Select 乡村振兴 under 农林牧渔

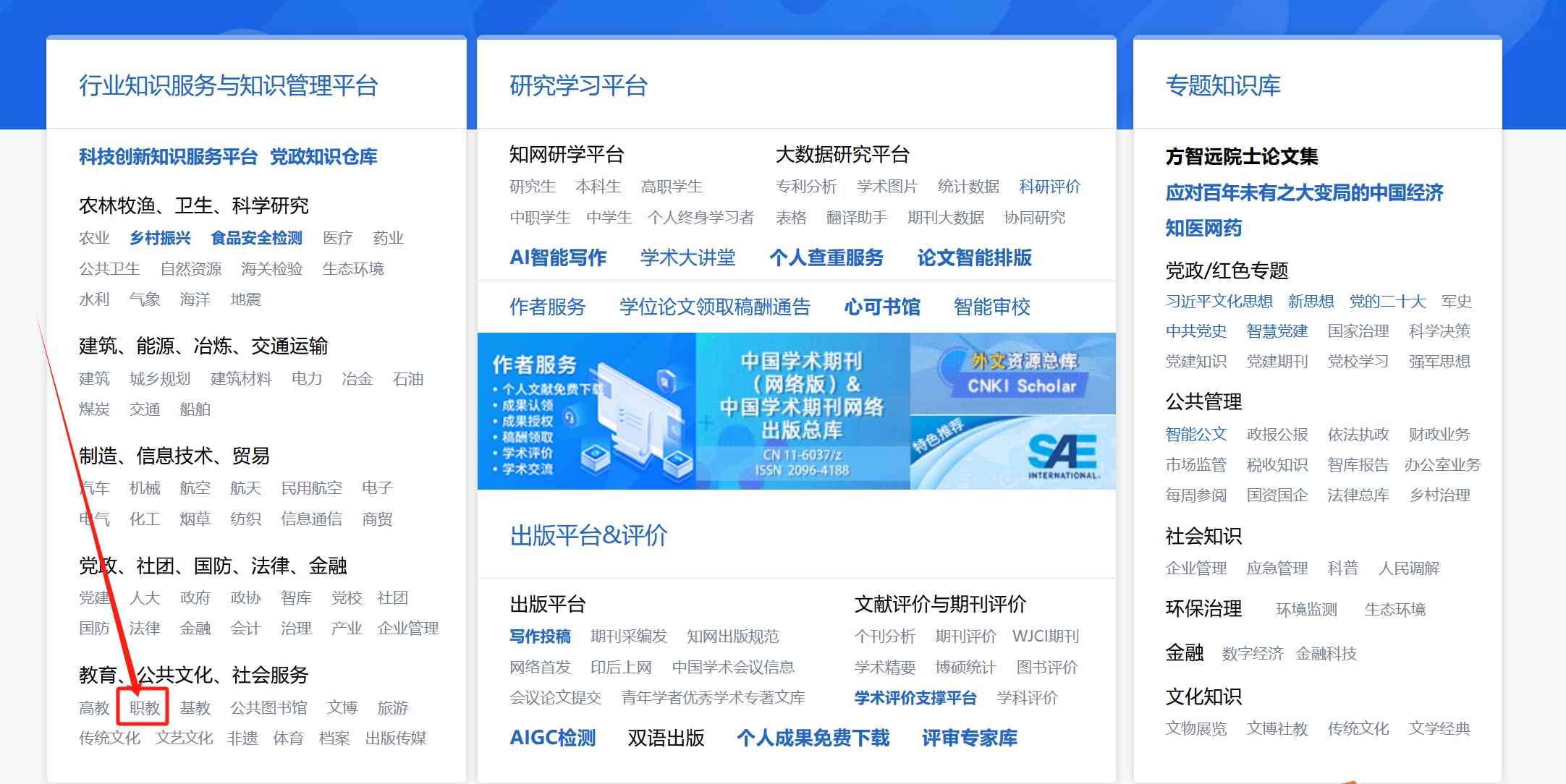click(x=160, y=238)
